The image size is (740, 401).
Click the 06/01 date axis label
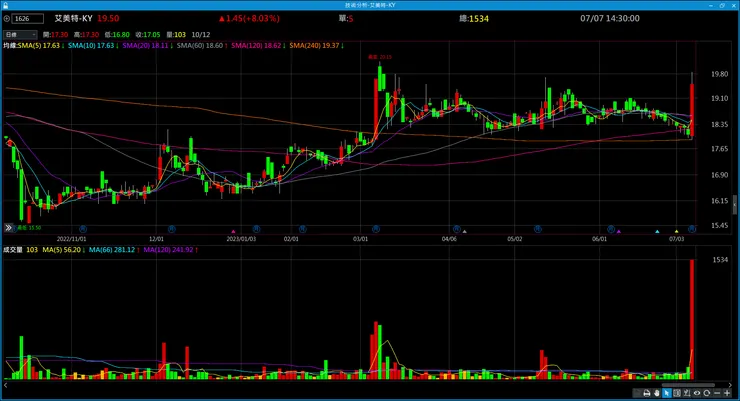[x=599, y=239]
